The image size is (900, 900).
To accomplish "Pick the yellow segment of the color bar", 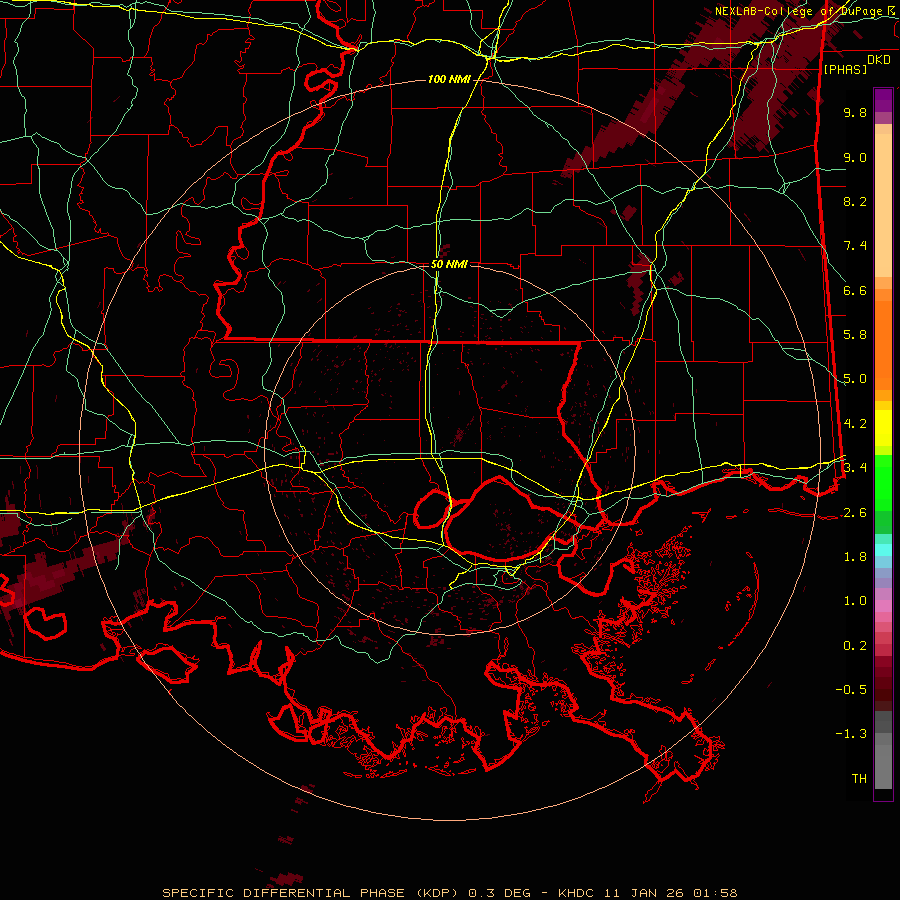I will point(883,428).
